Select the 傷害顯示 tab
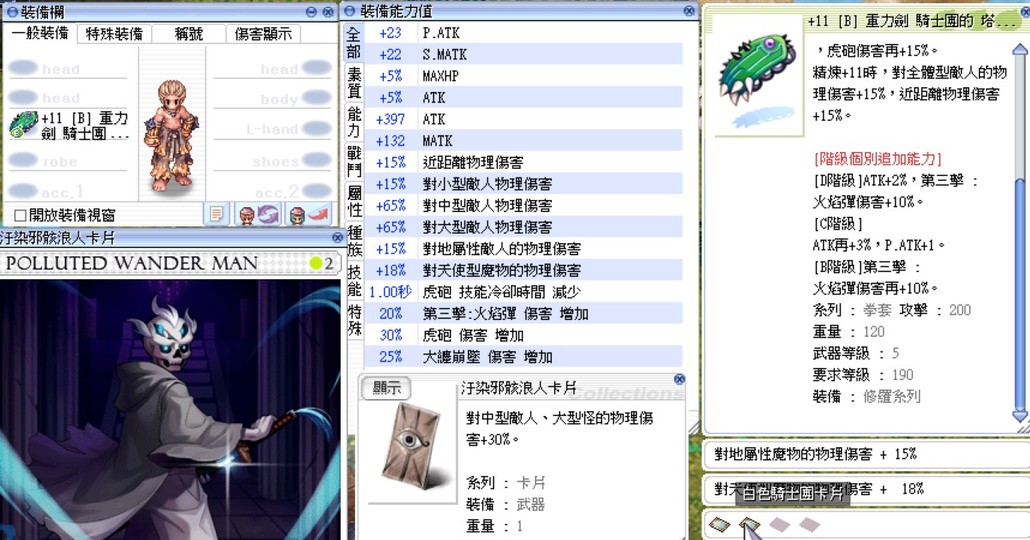This screenshot has height=540, width=1030. pos(265,33)
